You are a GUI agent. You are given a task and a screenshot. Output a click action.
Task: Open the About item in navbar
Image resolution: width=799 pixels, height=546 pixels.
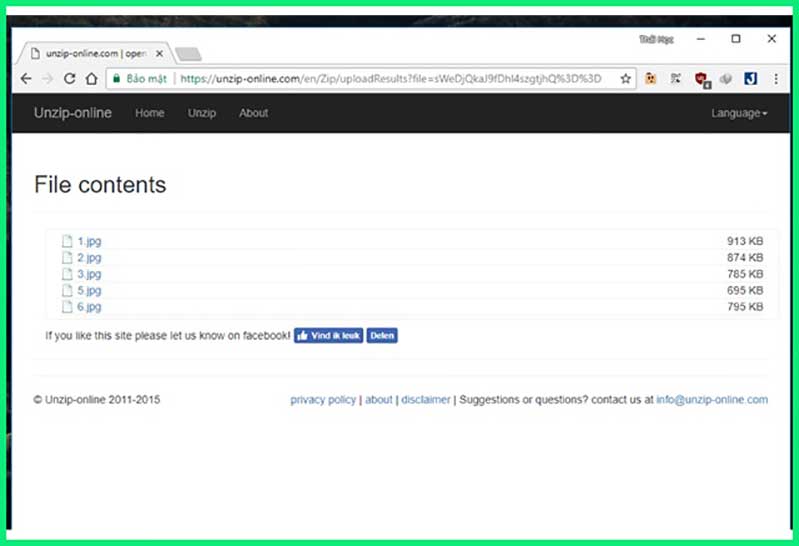253,113
